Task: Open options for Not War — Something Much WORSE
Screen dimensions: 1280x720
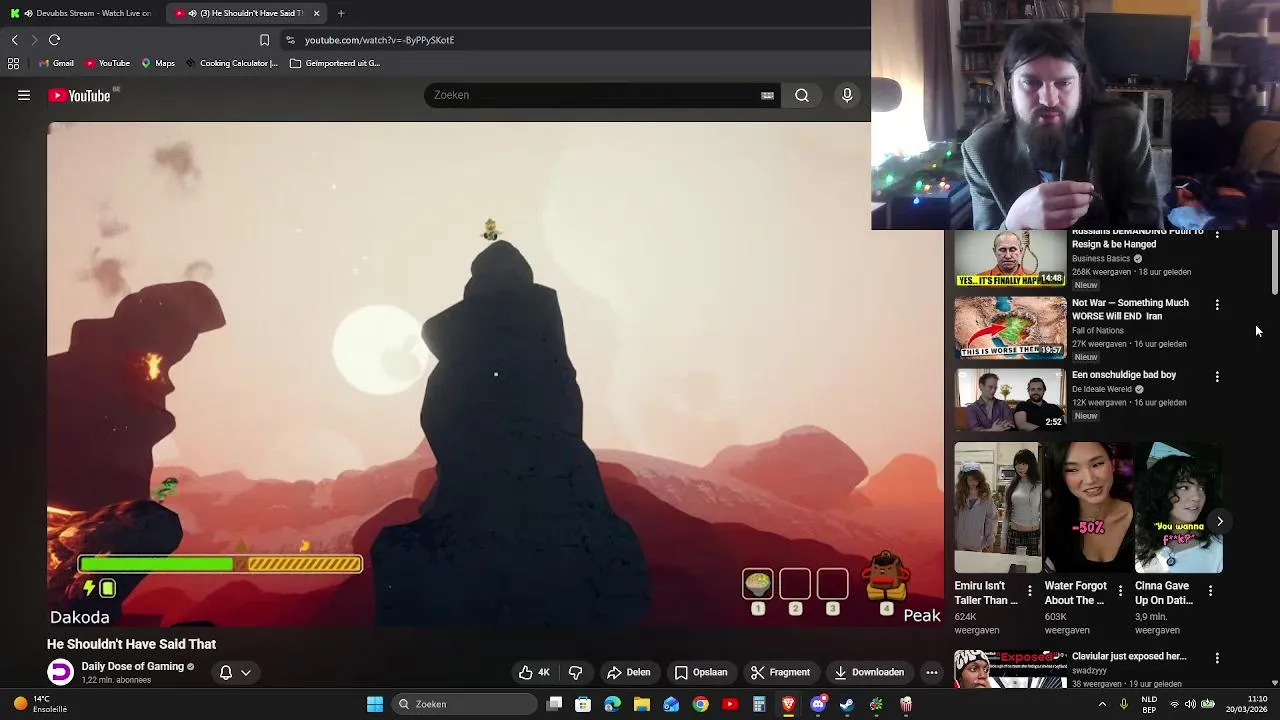Action: [x=1217, y=304]
